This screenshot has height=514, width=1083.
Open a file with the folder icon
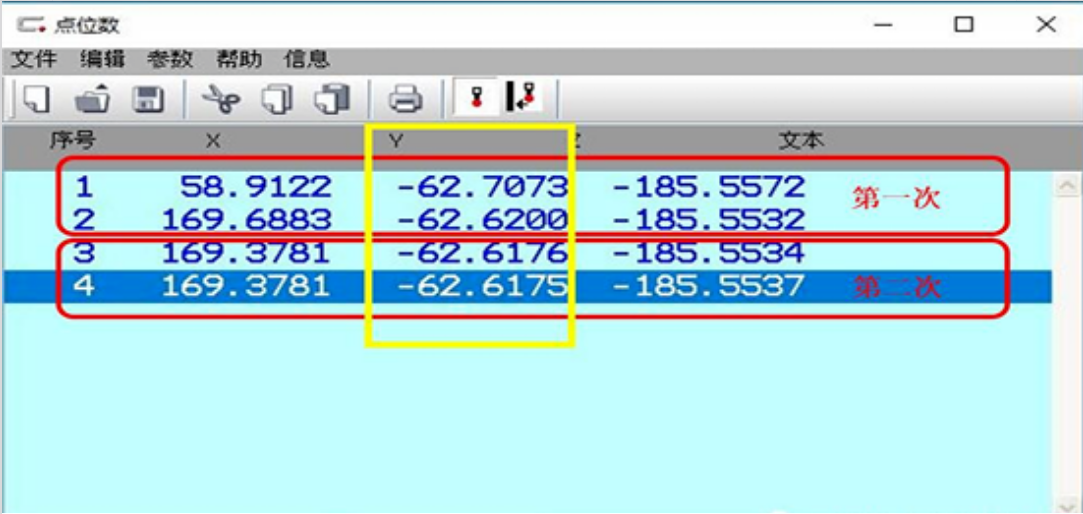pyautogui.click(x=93, y=100)
